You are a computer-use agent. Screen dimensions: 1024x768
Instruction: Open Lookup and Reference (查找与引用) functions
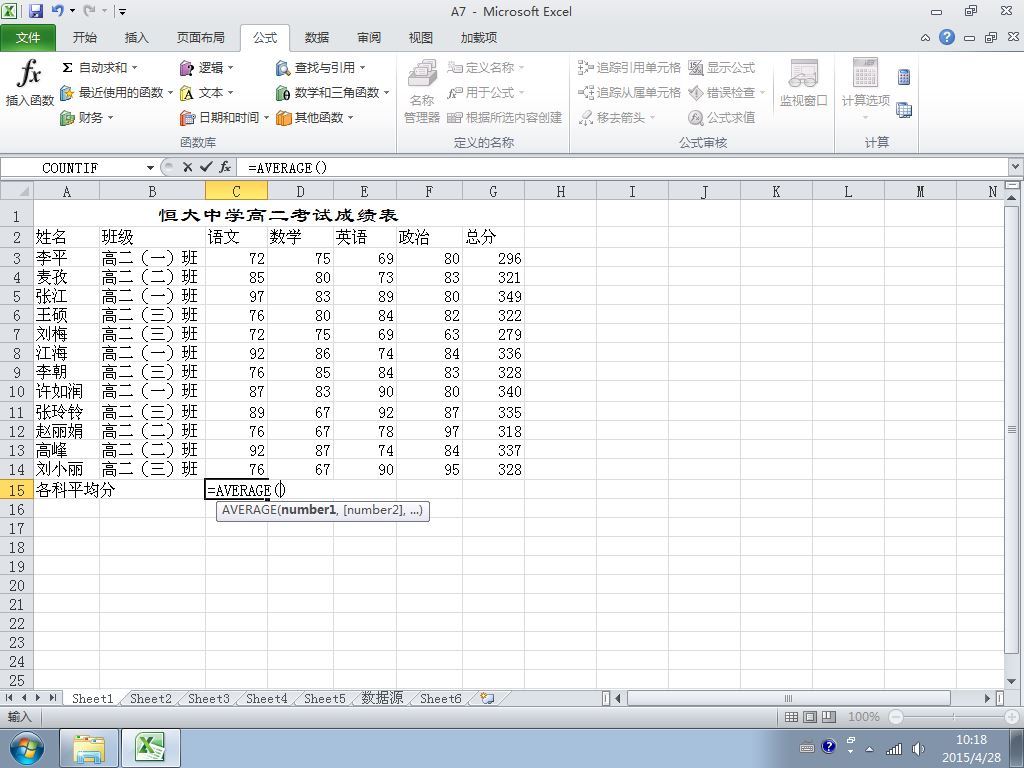click(x=320, y=68)
